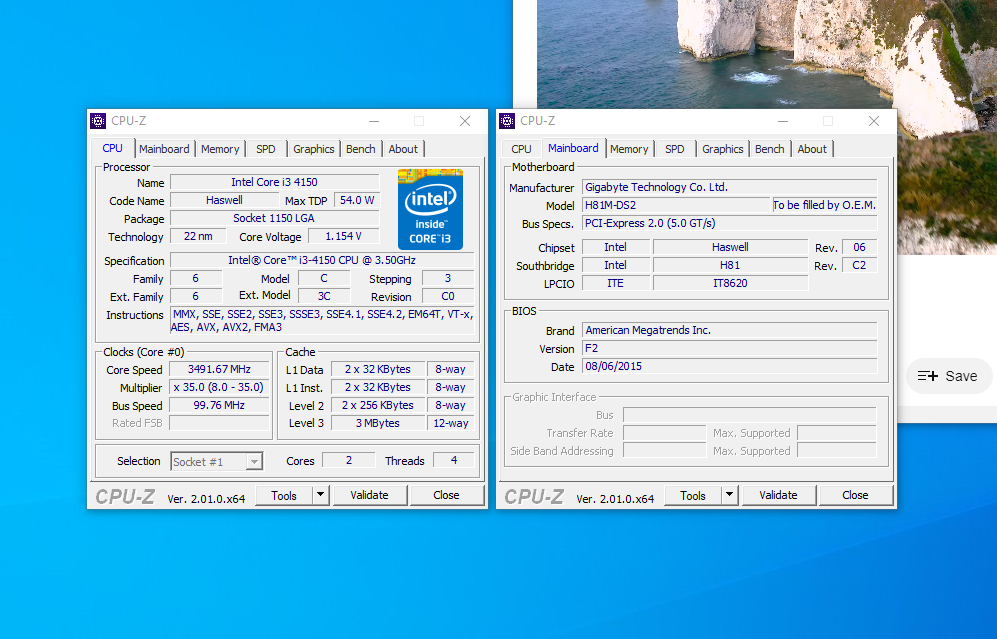The width and height of the screenshot is (997, 639).
Task: Expand the Tools arrow in the left CPU-Z window
Action: click(320, 495)
